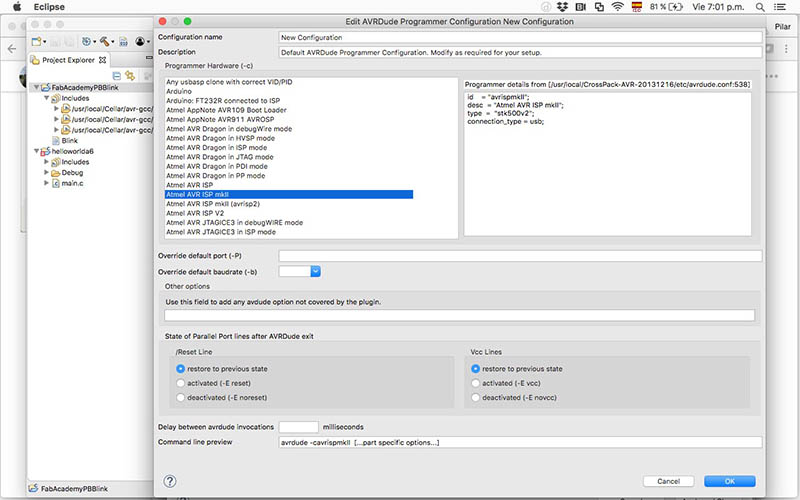This screenshot has height=500, width=800.
Task: Click the profile circle icon in Eclipse toolbar
Action: point(140,41)
